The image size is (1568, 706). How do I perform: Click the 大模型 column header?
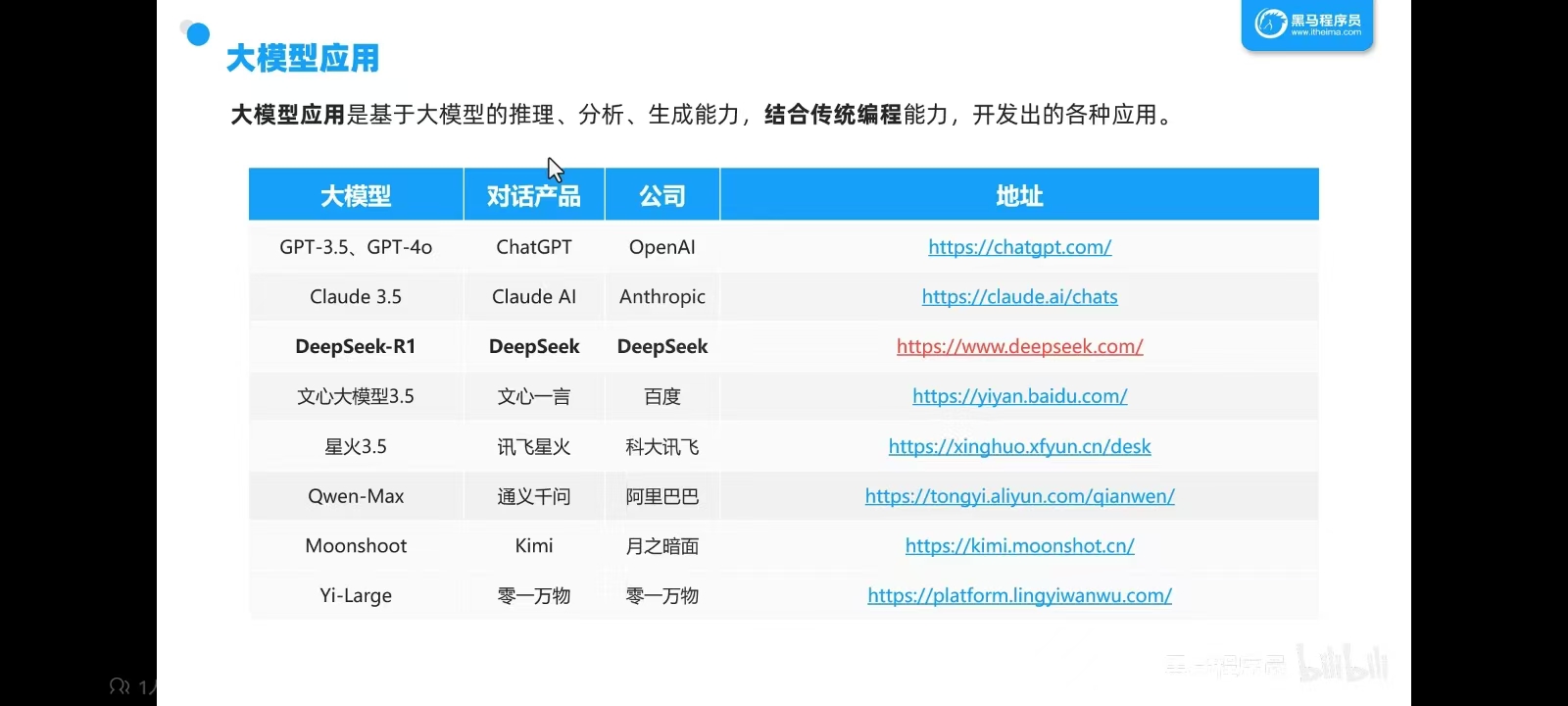(x=356, y=195)
